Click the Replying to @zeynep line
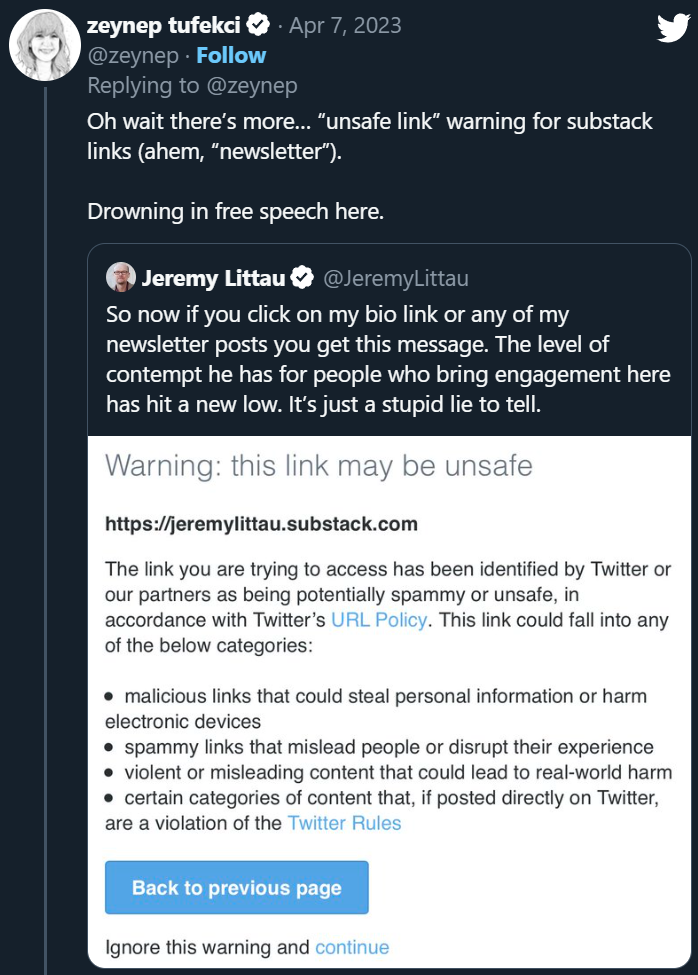The image size is (698, 975). [192, 86]
